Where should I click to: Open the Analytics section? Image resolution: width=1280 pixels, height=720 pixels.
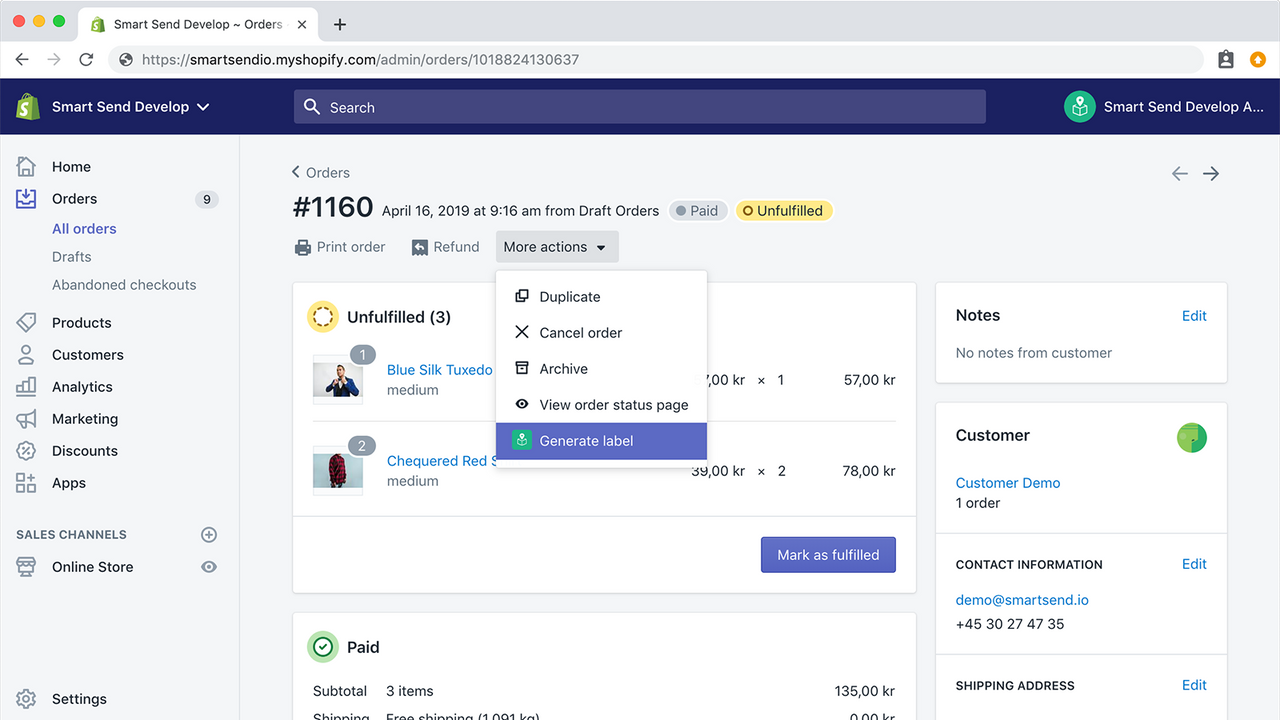81,386
